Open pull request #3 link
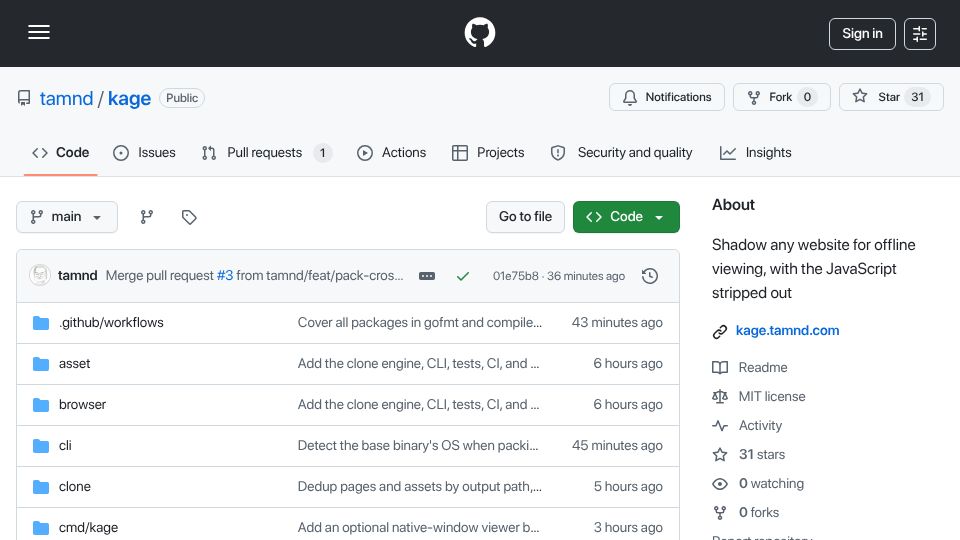 point(225,276)
